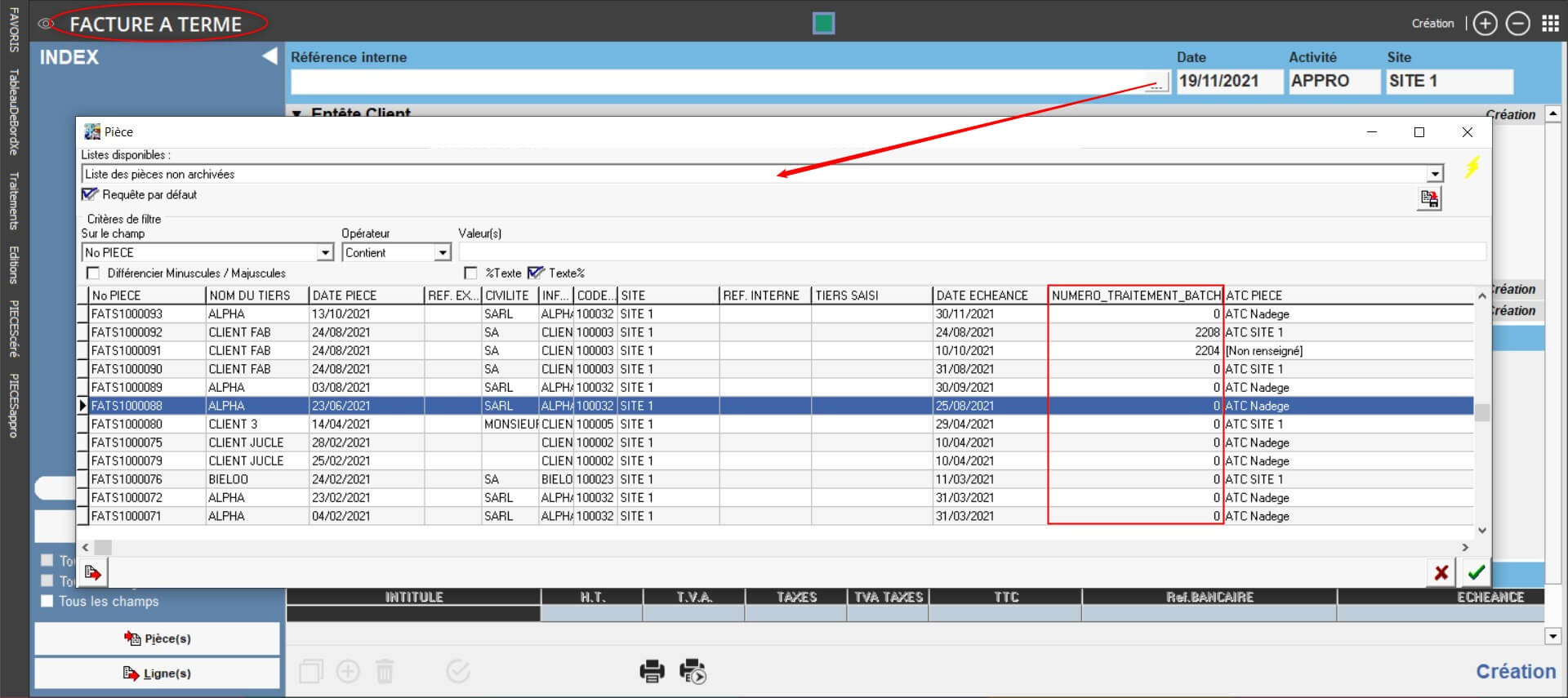Click the Valeur(s) filter input field

[x=971, y=252]
